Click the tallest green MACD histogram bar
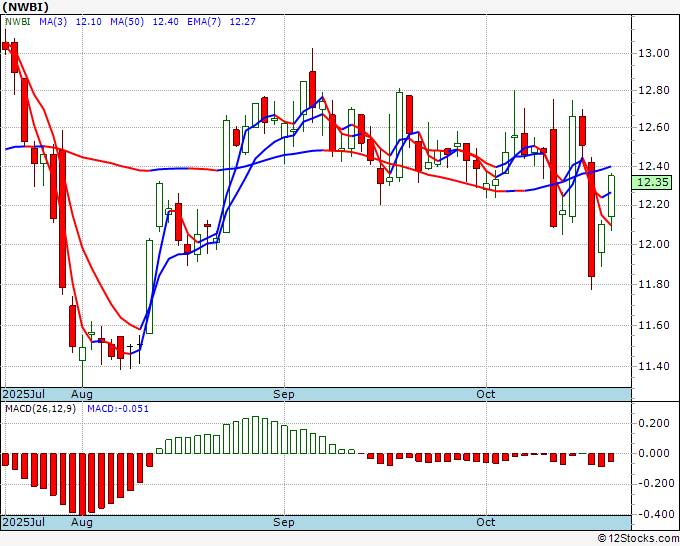The image size is (680, 546). pos(255,435)
